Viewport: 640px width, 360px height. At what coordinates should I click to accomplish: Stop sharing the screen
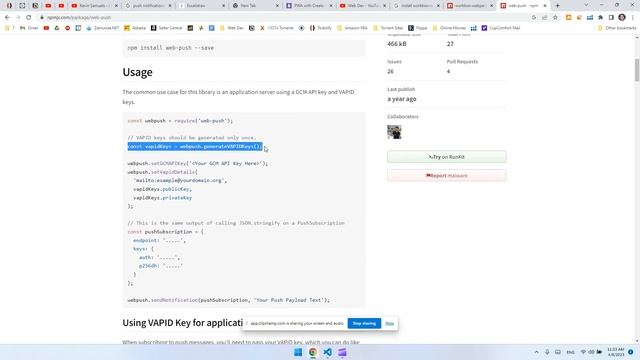click(x=364, y=323)
